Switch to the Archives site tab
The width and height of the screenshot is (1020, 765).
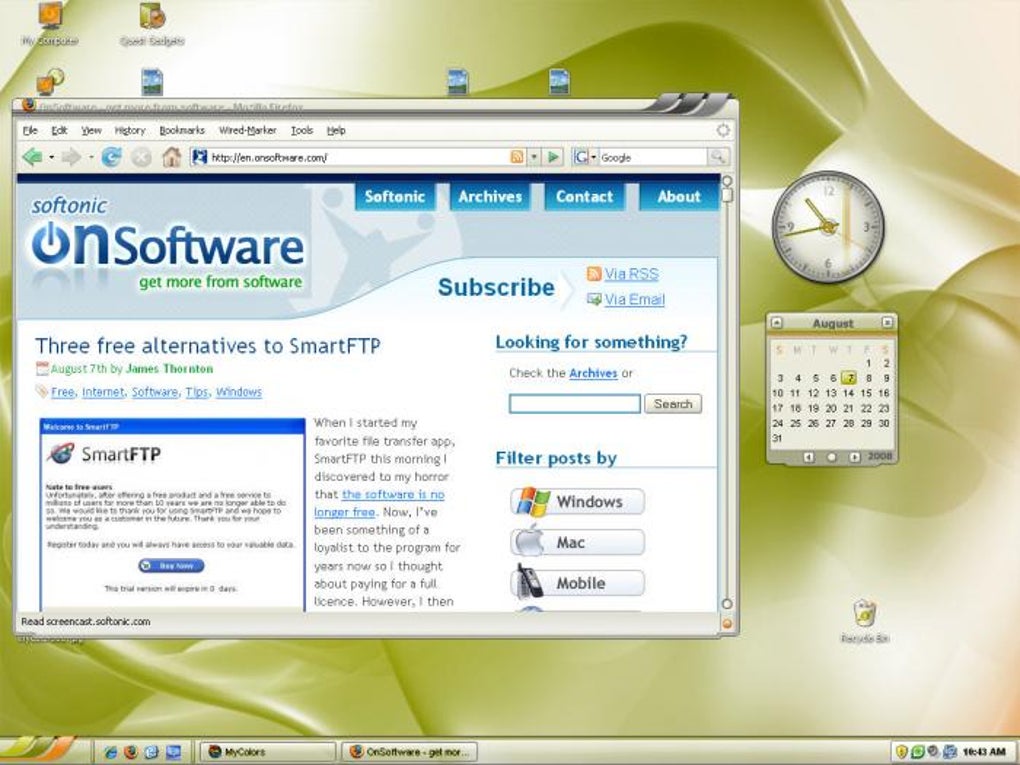490,196
